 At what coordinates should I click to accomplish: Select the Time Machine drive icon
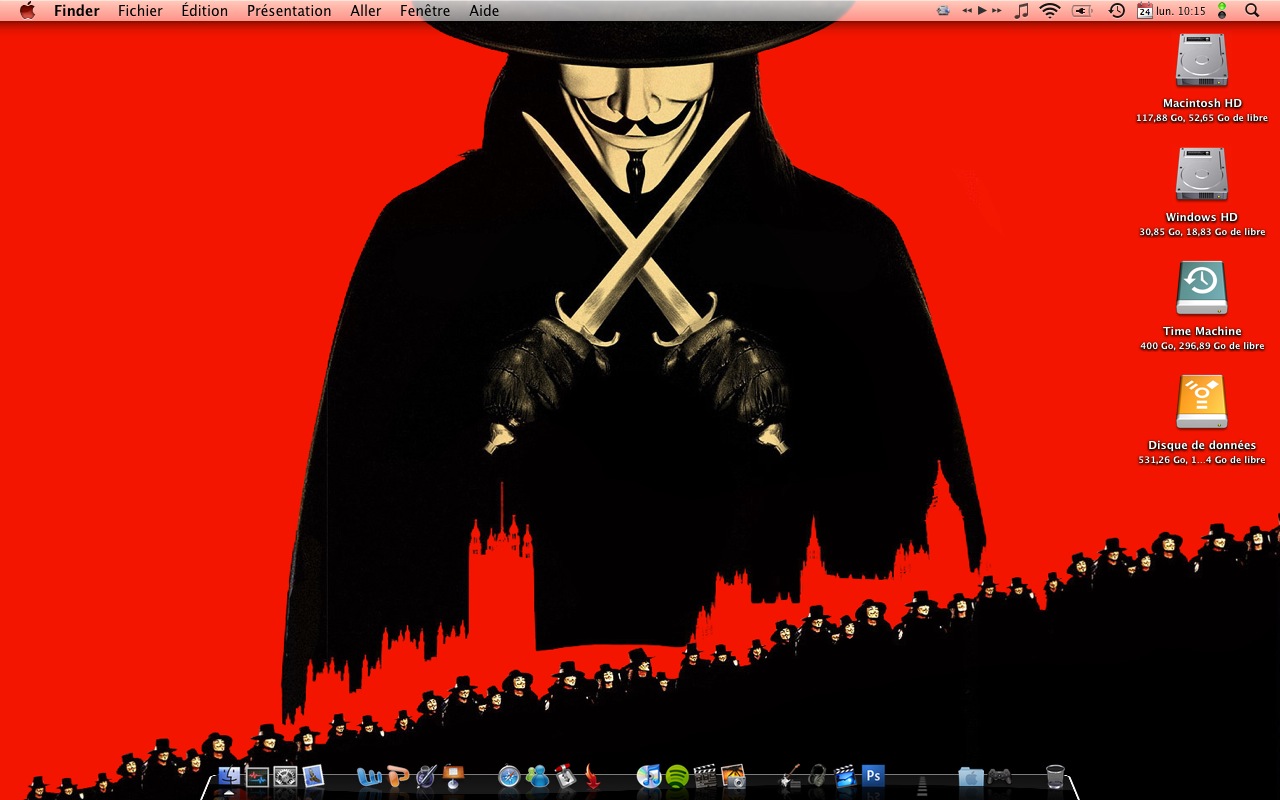coord(1201,288)
